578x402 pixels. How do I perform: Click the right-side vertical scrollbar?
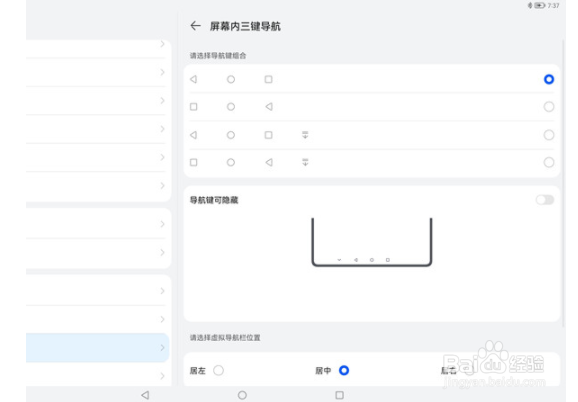point(563,183)
